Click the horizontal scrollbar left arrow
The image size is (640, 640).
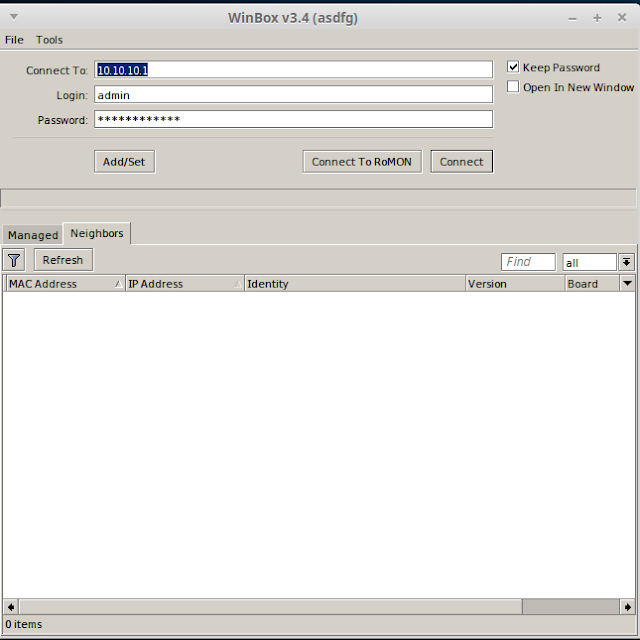(x=11, y=607)
